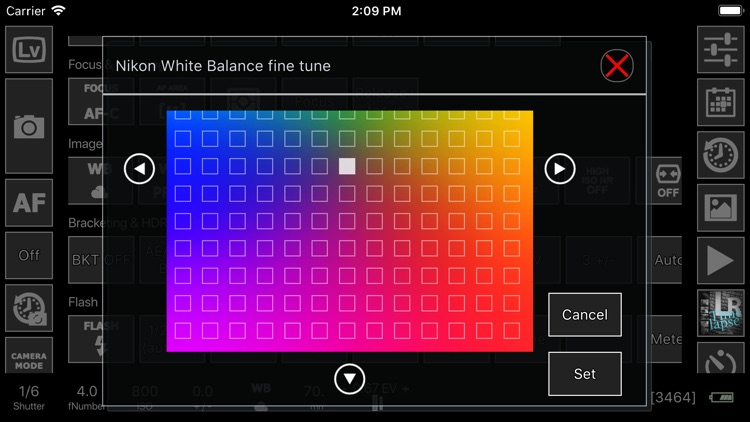Image resolution: width=750 pixels, height=422 pixels.
Task: Shift white balance right with right arrow
Action: 560,168
